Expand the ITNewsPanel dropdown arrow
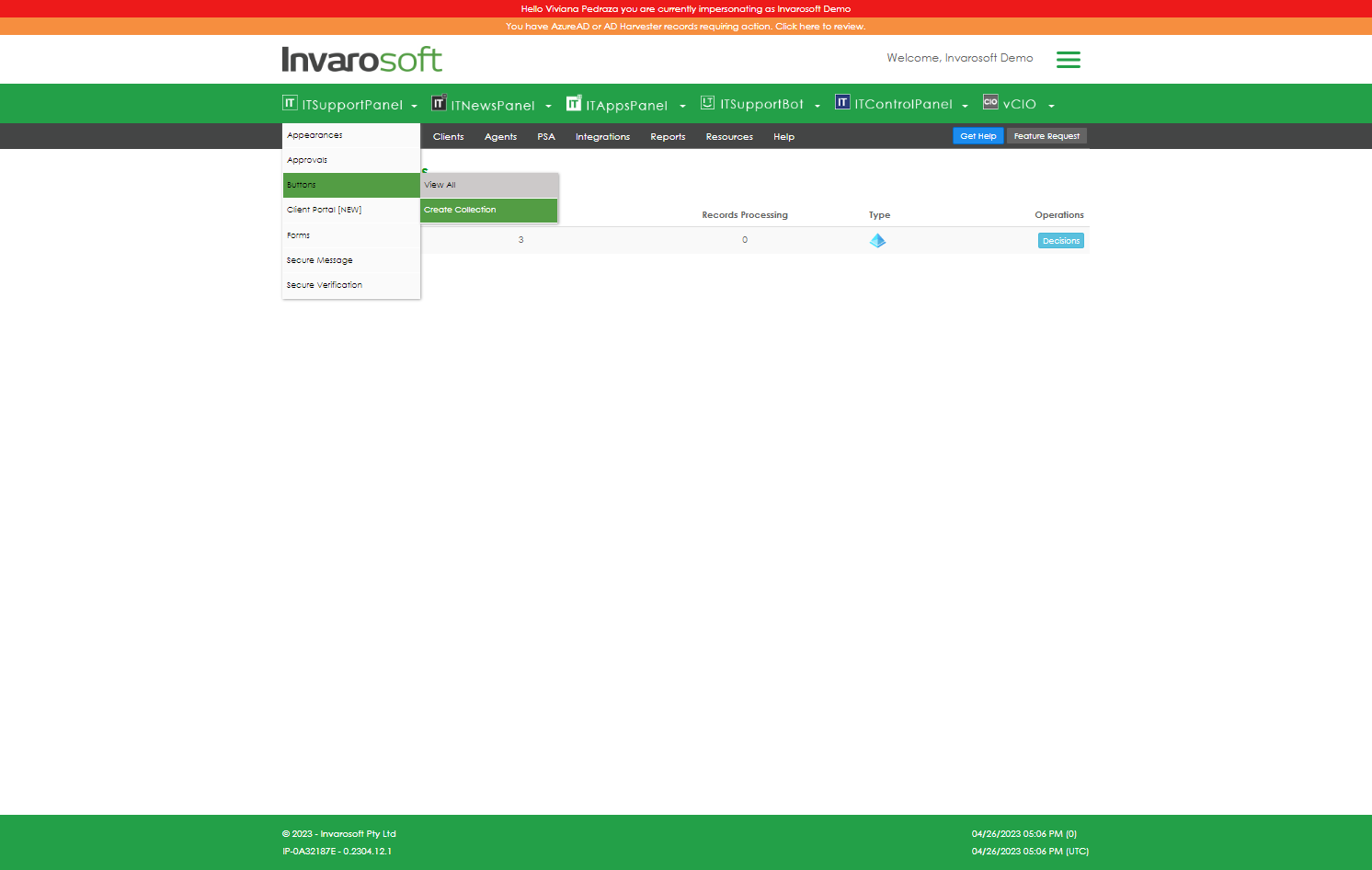Image resolution: width=1372 pixels, height=870 pixels. (548, 106)
